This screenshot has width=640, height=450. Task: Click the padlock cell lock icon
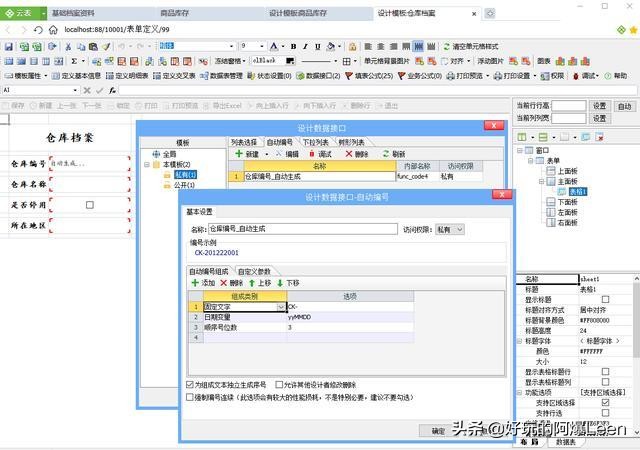(352, 47)
